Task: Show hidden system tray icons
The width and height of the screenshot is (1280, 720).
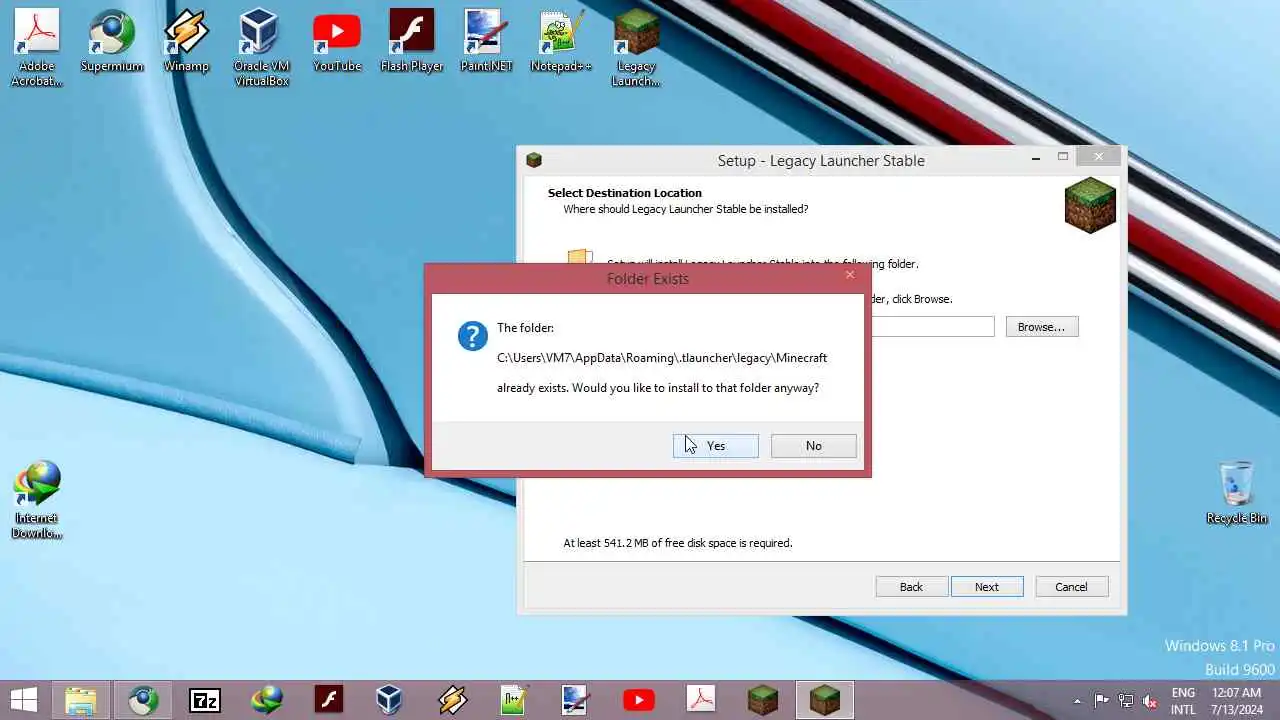Action: (x=1077, y=701)
